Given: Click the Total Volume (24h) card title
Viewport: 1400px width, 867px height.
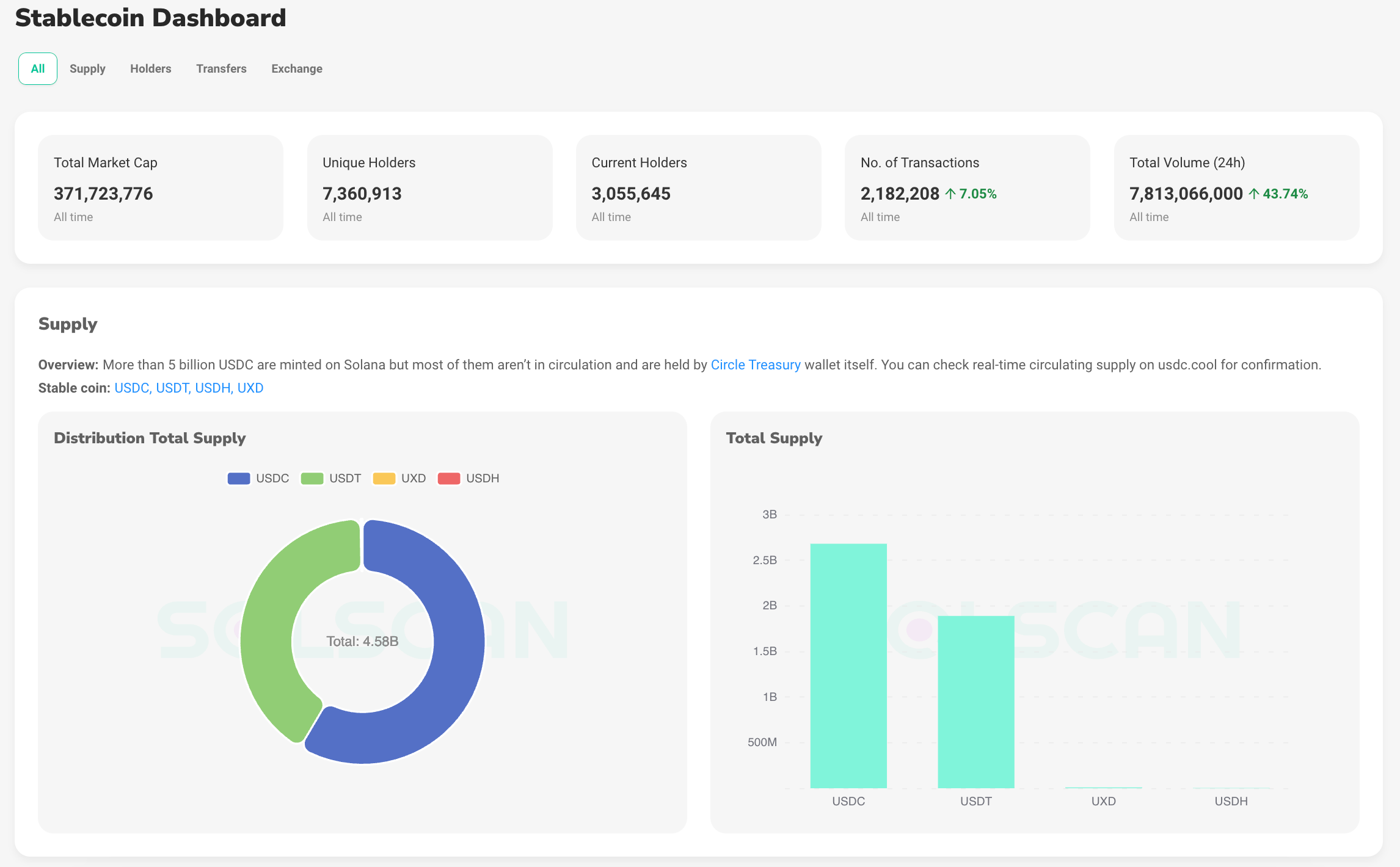Looking at the screenshot, I should (x=1187, y=162).
